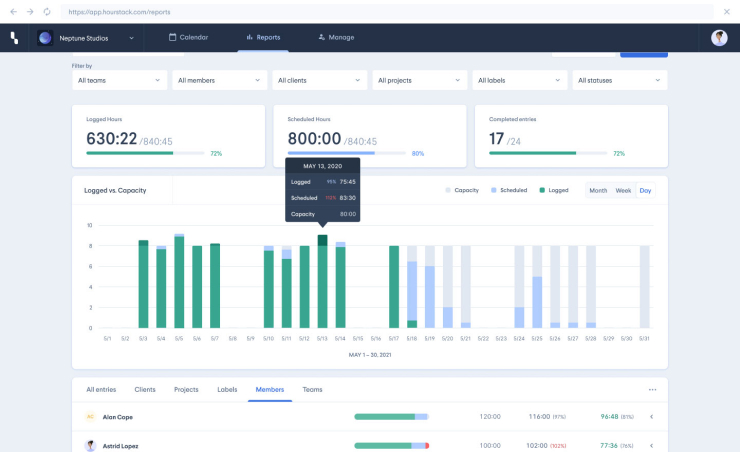Toggle the Capacity legend item

coord(462,190)
